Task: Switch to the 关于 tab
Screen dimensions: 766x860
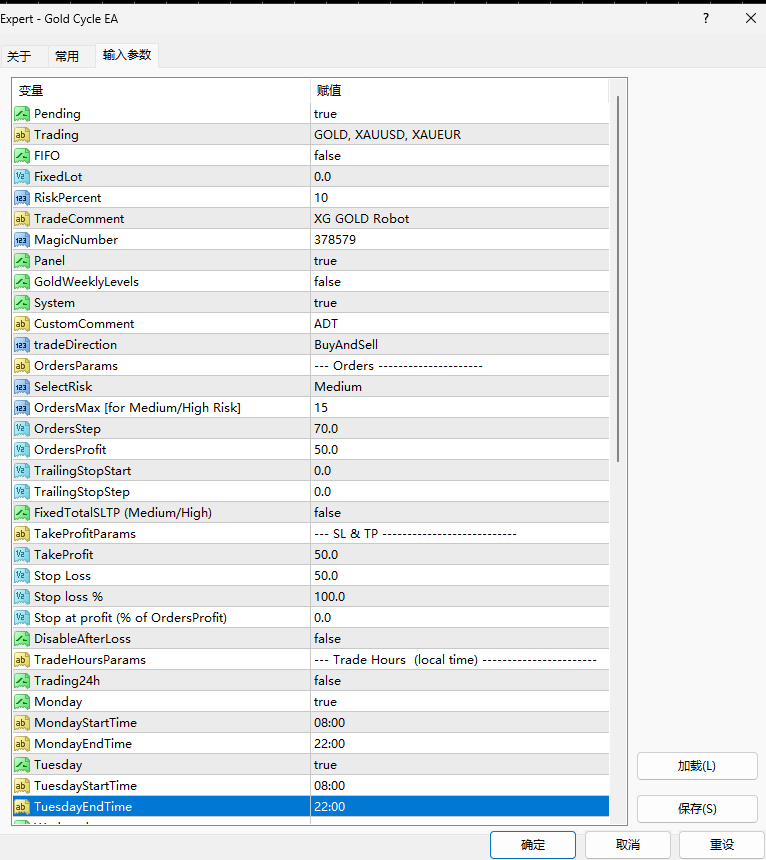Action: (20, 56)
